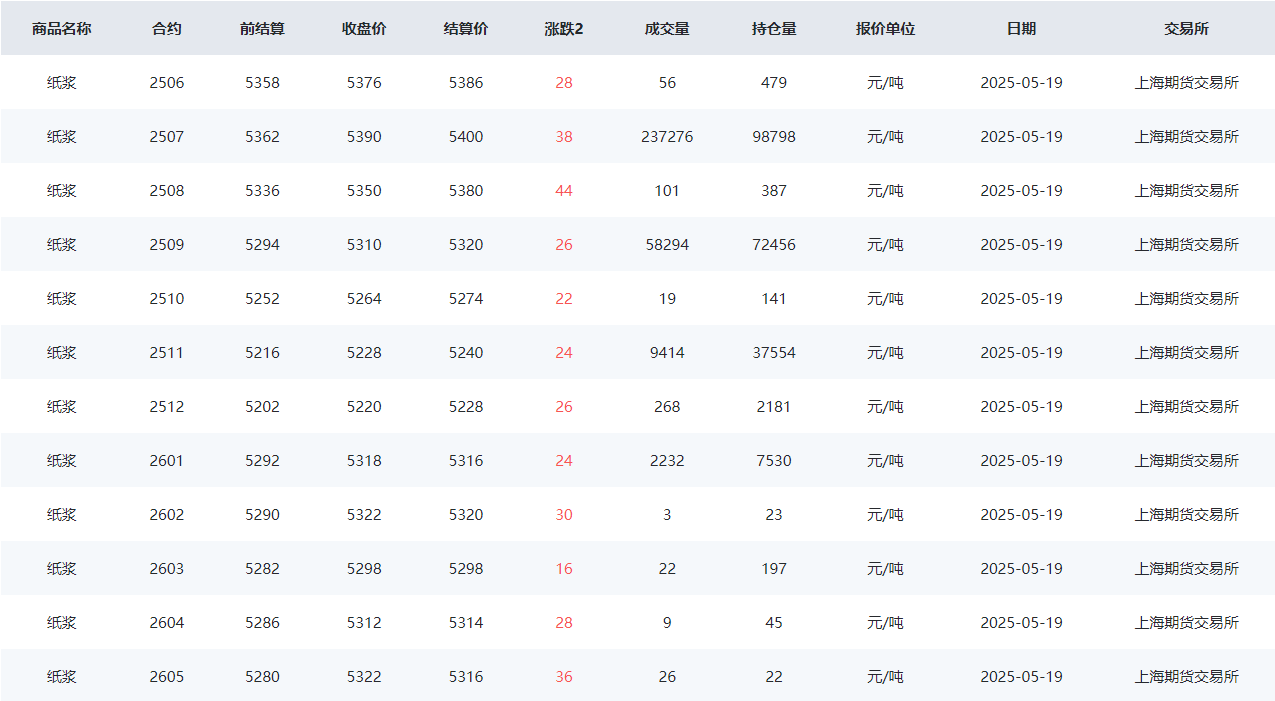Select contract 2508 cell

[x=167, y=191]
